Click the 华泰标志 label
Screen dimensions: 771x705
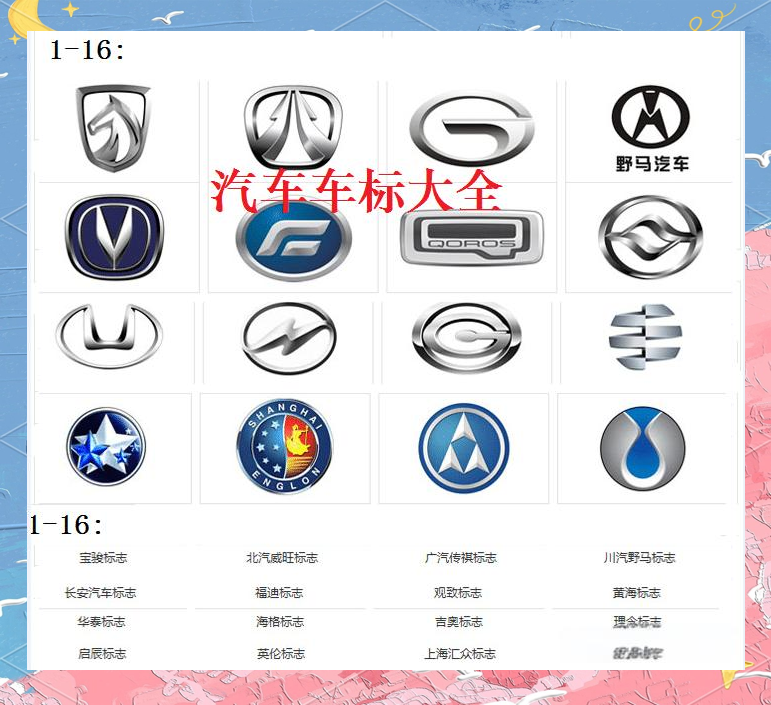point(101,622)
